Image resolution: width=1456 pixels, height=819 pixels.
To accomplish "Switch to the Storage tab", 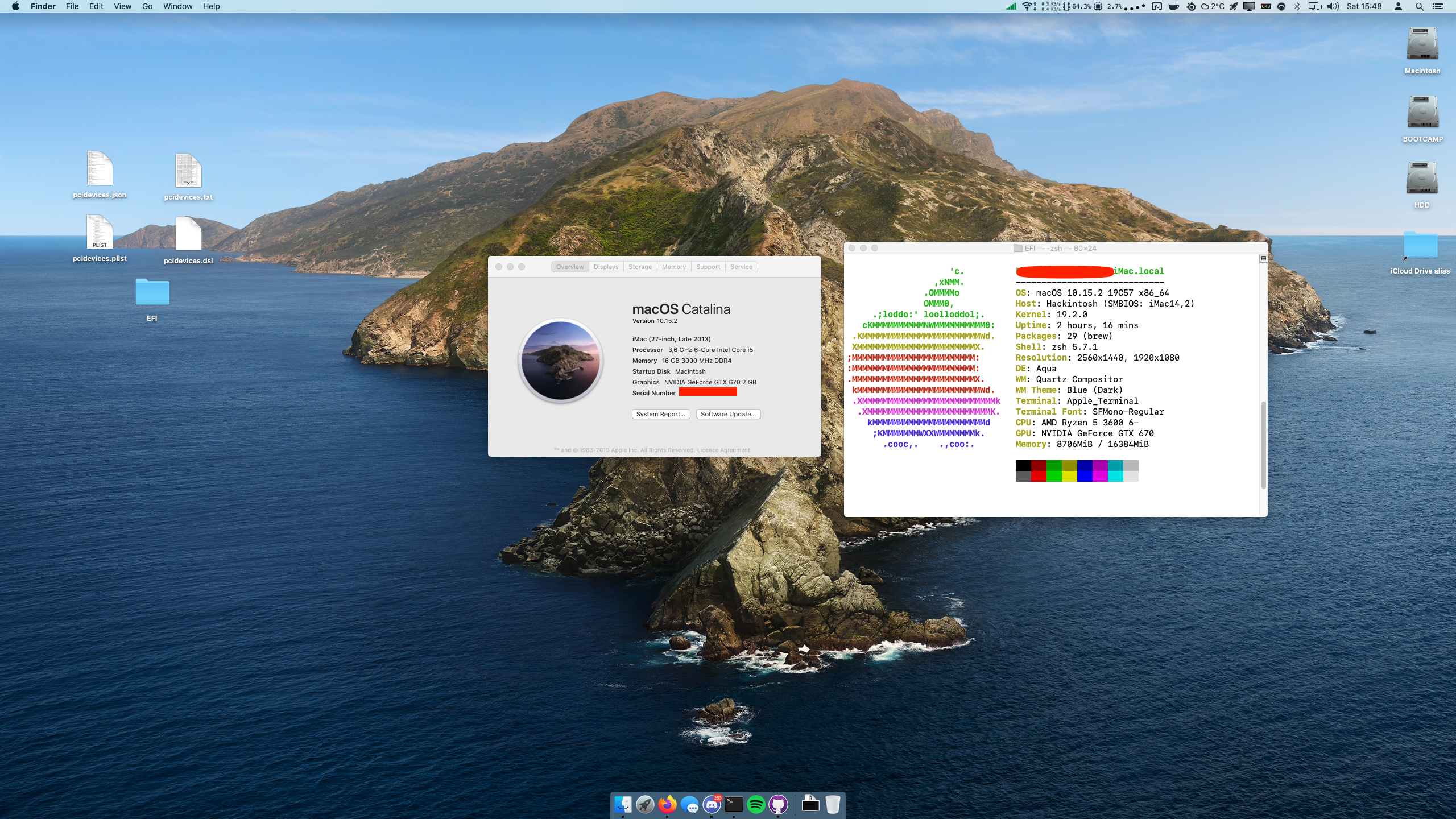I will tap(640, 267).
